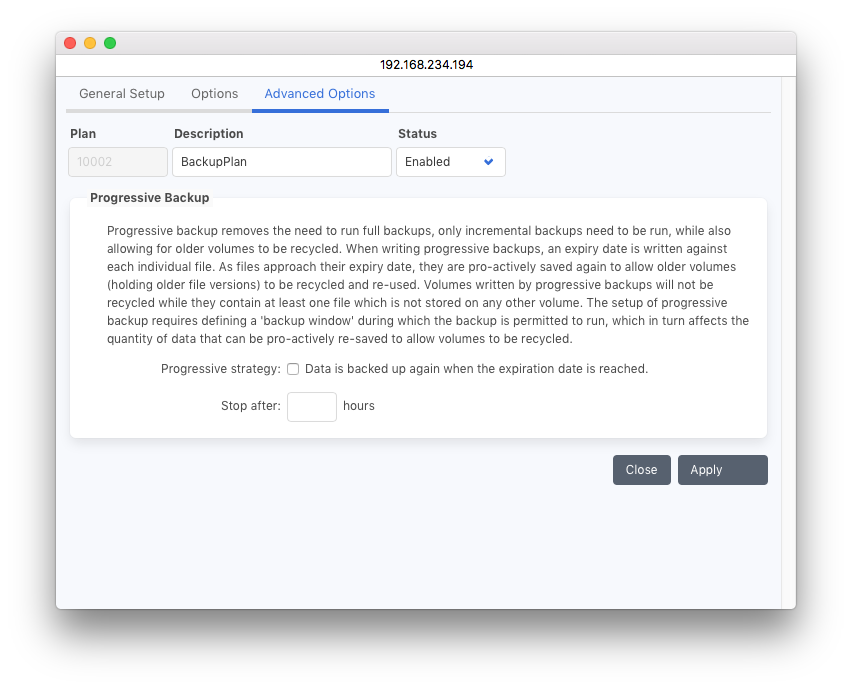Click the 192.168.234.194 window title
852x689 pixels.
point(426,65)
